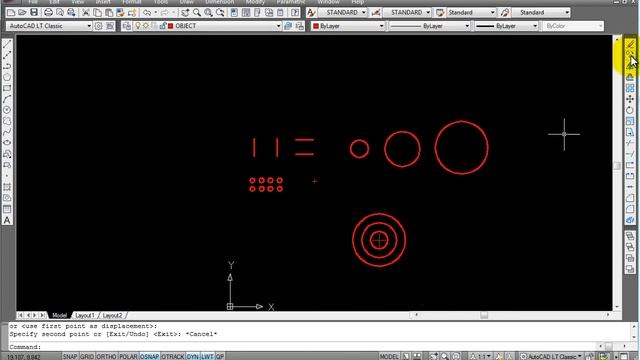The width and height of the screenshot is (640, 360).
Task: Click the next-tab arrow beside the Model tab
Action: (35, 316)
